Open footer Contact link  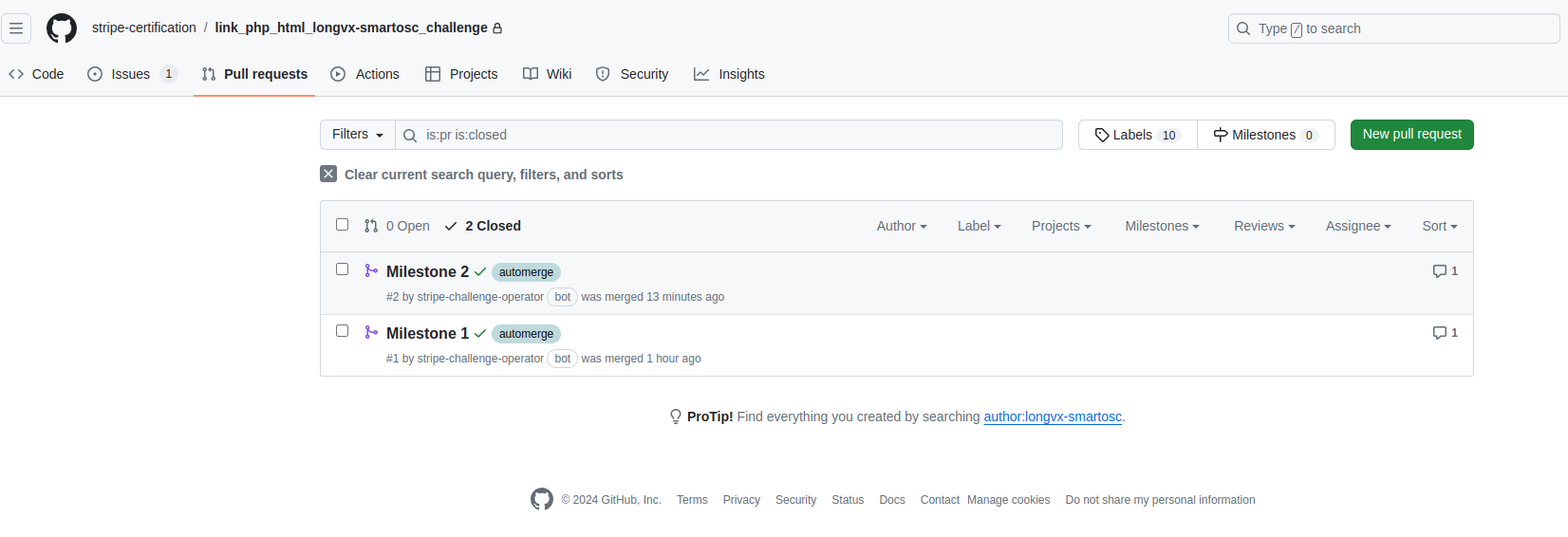(x=940, y=500)
